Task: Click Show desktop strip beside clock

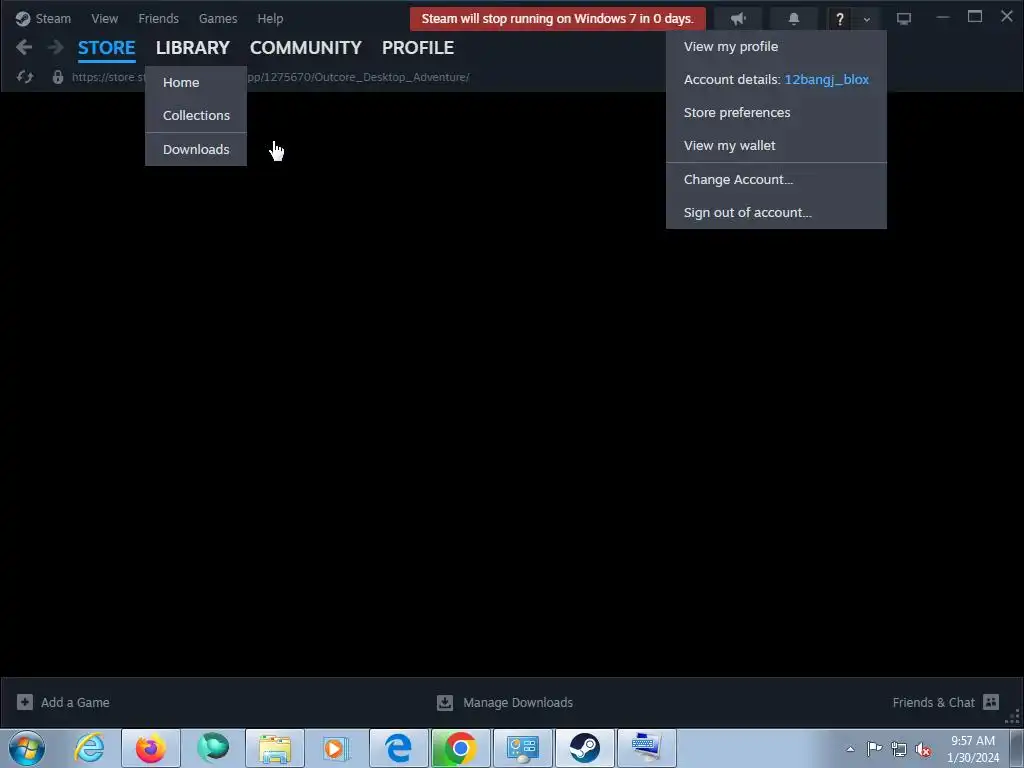Action: click(x=1017, y=748)
